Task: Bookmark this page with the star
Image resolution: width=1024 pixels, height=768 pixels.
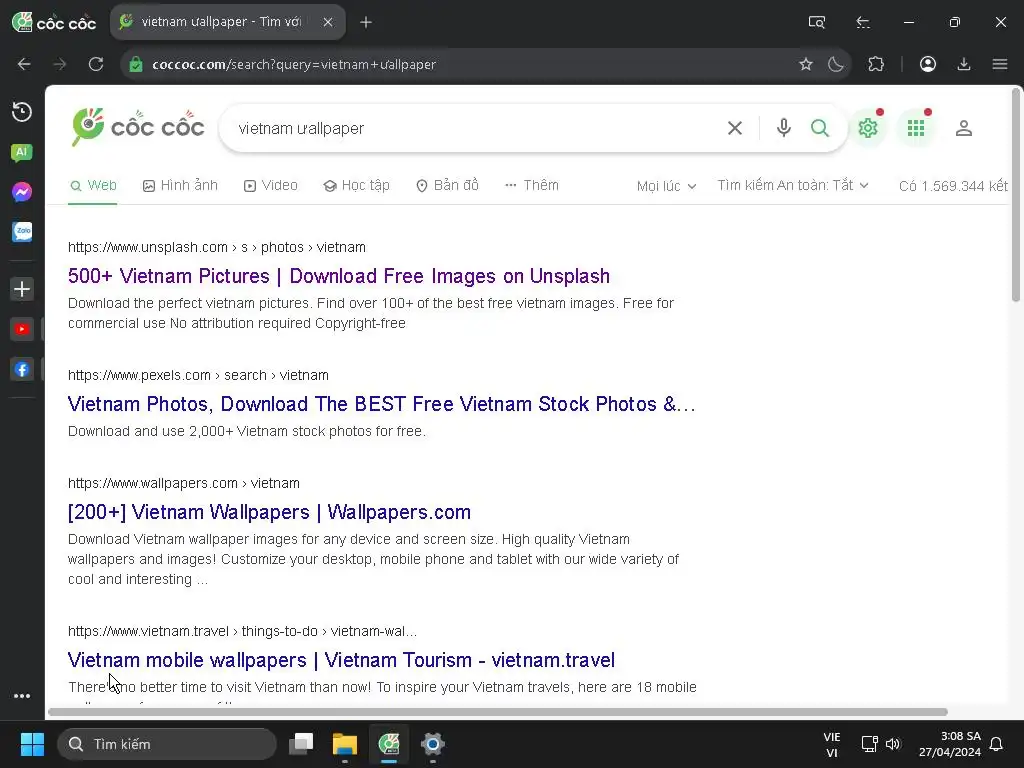Action: point(806,64)
